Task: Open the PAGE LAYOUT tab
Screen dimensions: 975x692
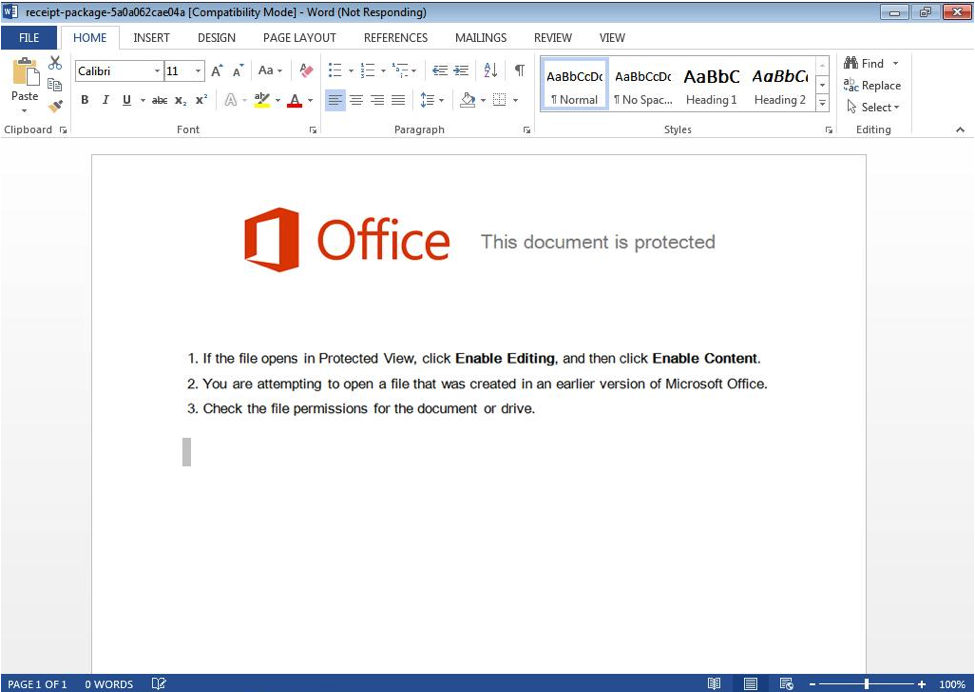Action: 299,38
